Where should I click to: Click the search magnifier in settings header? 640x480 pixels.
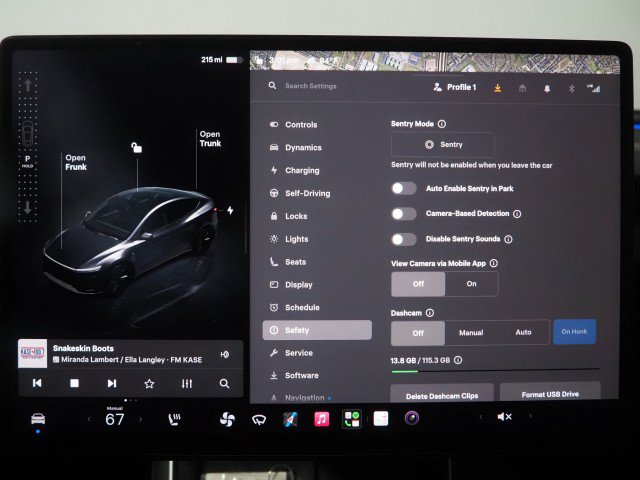pyautogui.click(x=272, y=86)
